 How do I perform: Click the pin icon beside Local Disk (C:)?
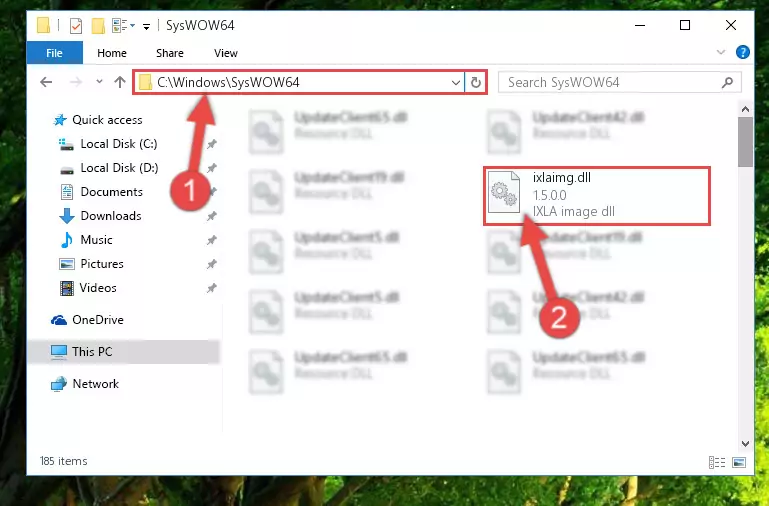(211, 144)
